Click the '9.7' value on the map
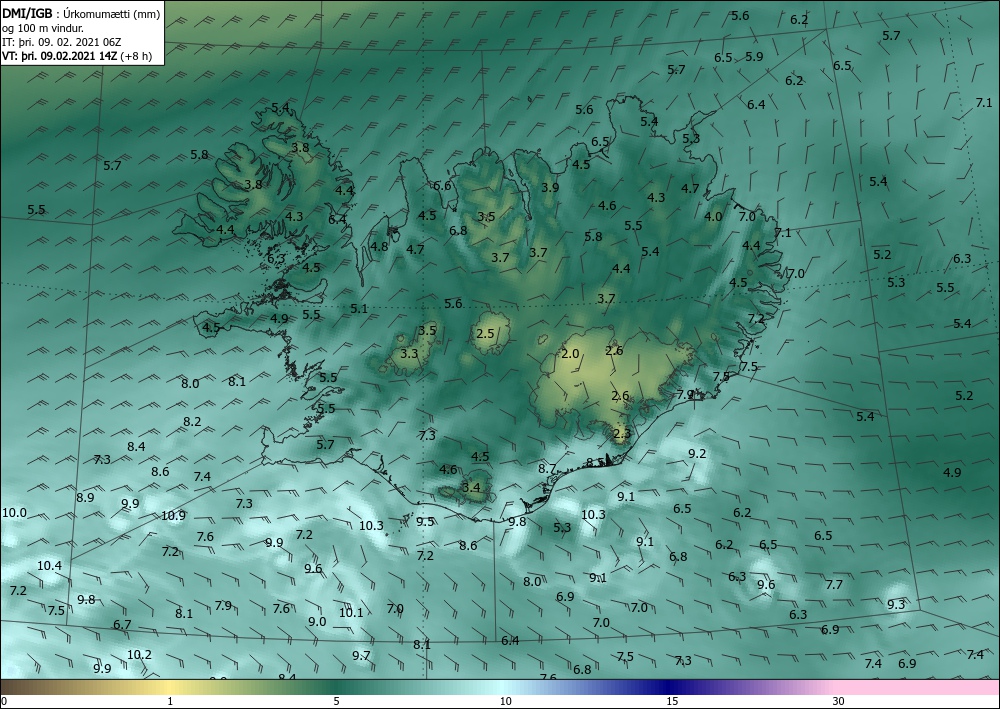The height and width of the screenshot is (709, 1000). coord(361,655)
